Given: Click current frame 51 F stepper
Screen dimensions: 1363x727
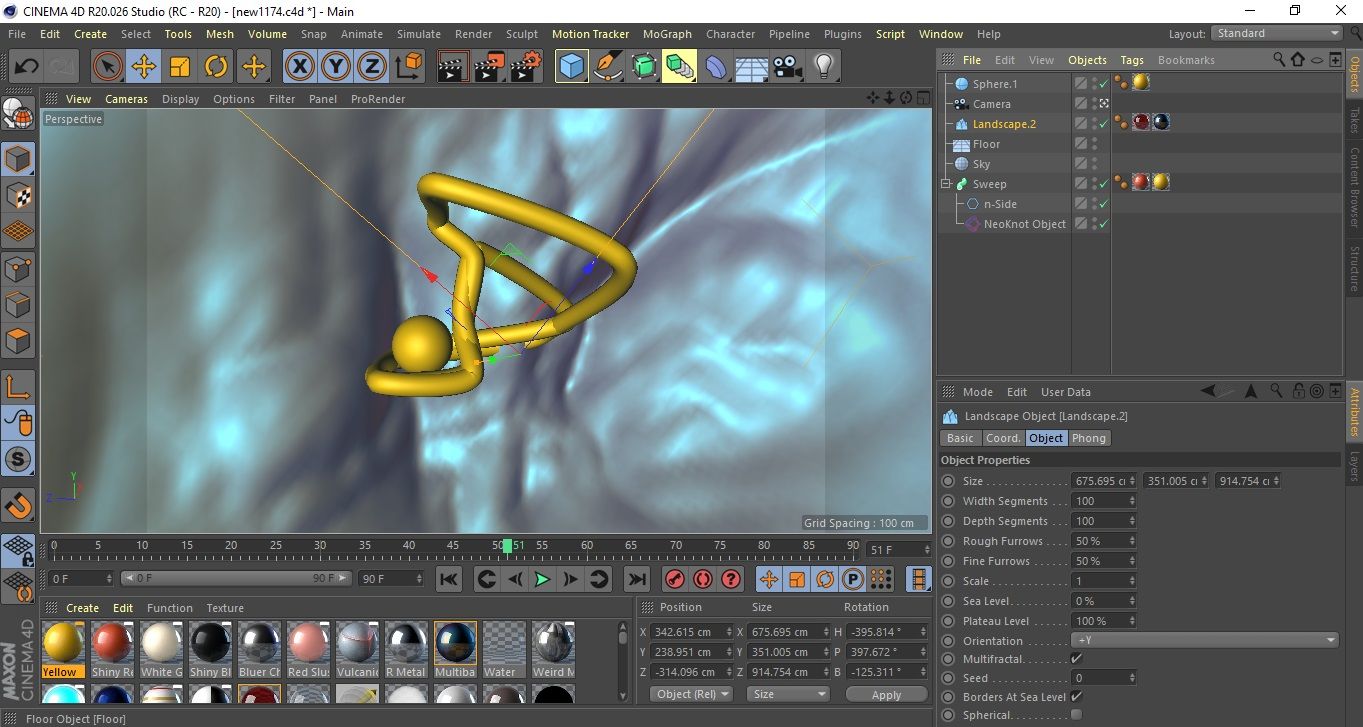Looking at the screenshot, I should point(926,550).
